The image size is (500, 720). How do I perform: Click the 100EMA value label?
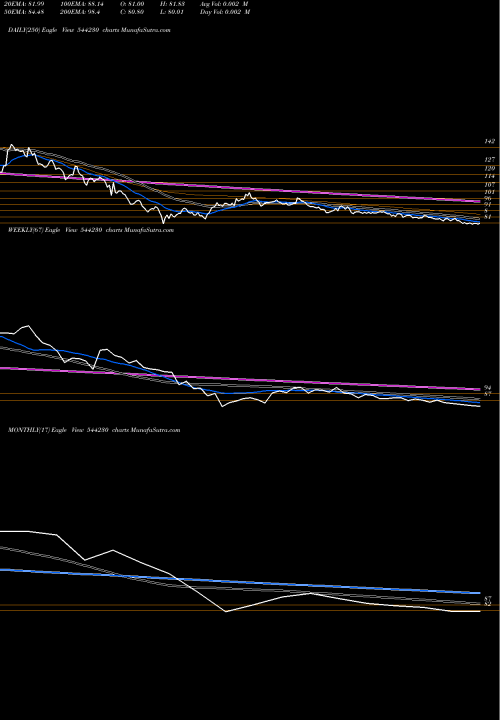coord(81,4)
